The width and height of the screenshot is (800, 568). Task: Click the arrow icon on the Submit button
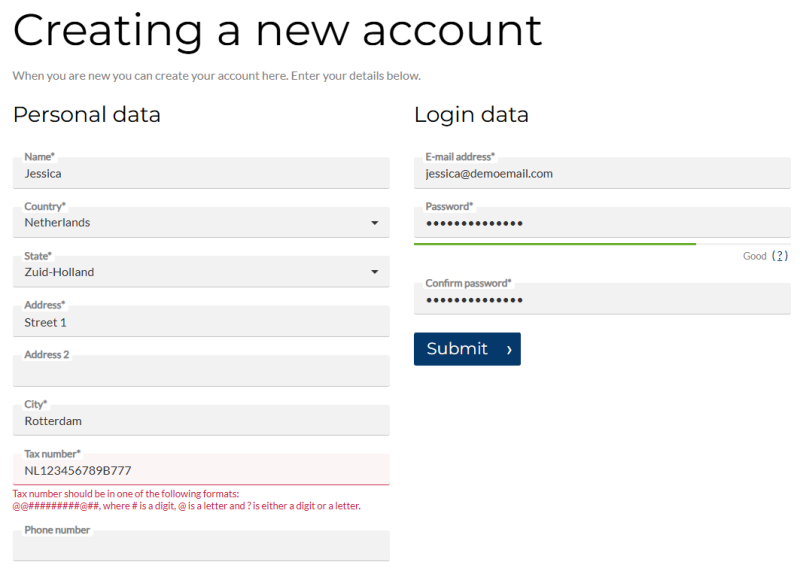point(508,349)
